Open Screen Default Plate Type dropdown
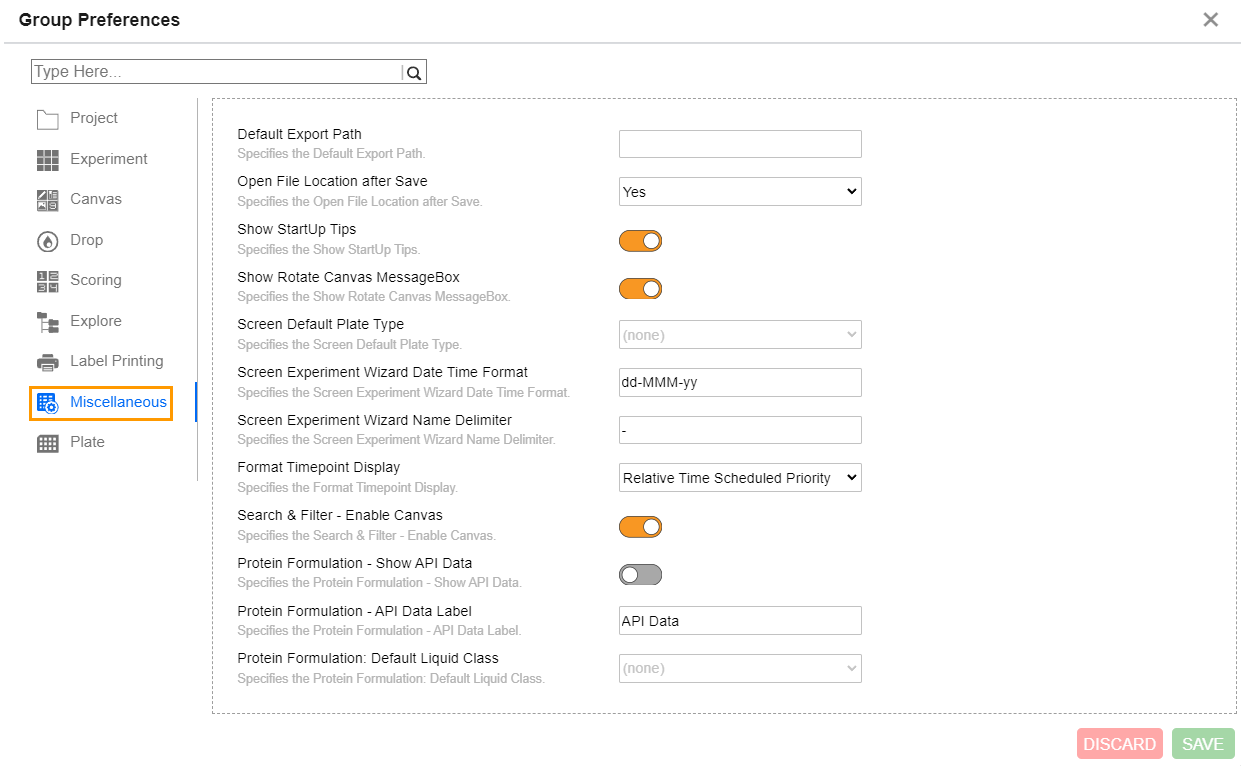Viewport: 1241px width, 766px height. pyautogui.click(x=740, y=335)
